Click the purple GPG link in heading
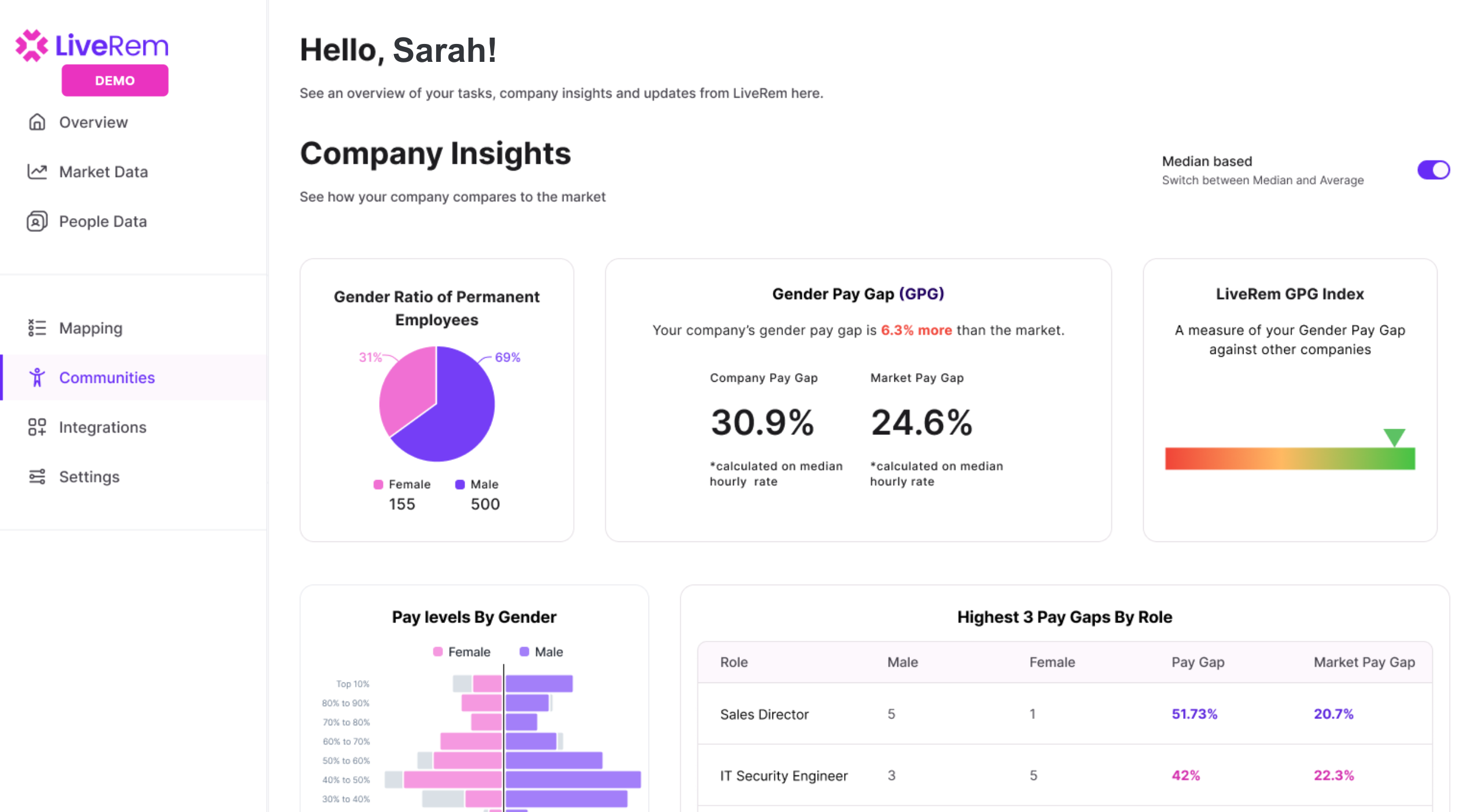This screenshot has width=1481, height=812. [x=921, y=294]
